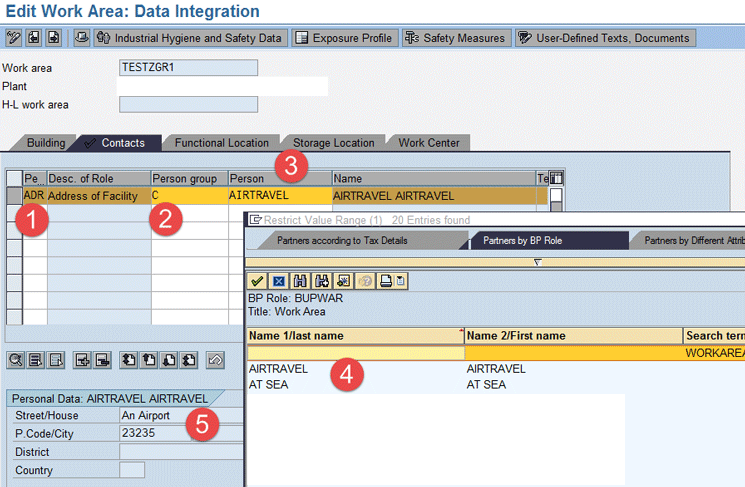The height and width of the screenshot is (487, 745).
Task: Click the print icon in dialog toolbar
Action: coord(385,282)
